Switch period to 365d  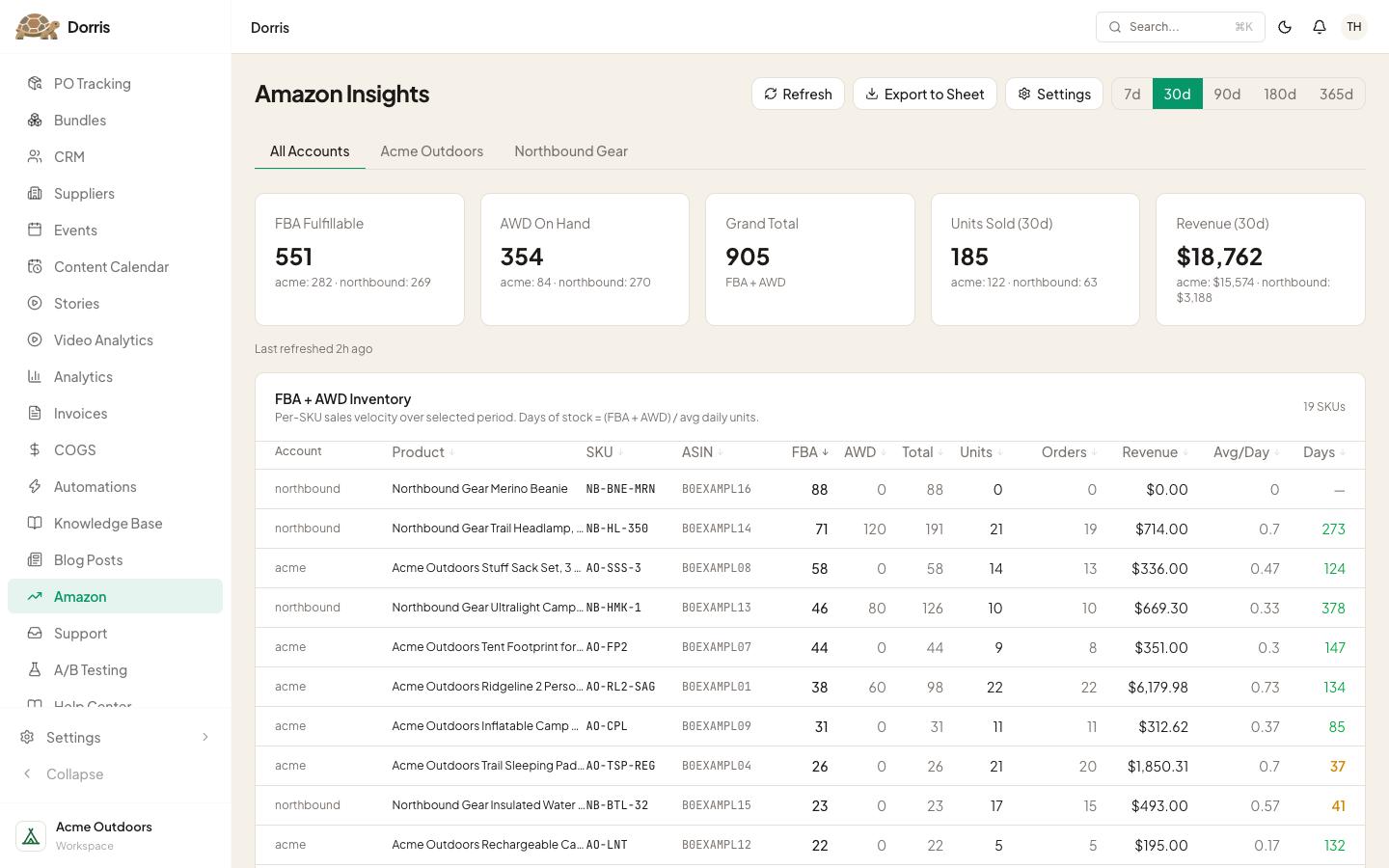(1336, 94)
